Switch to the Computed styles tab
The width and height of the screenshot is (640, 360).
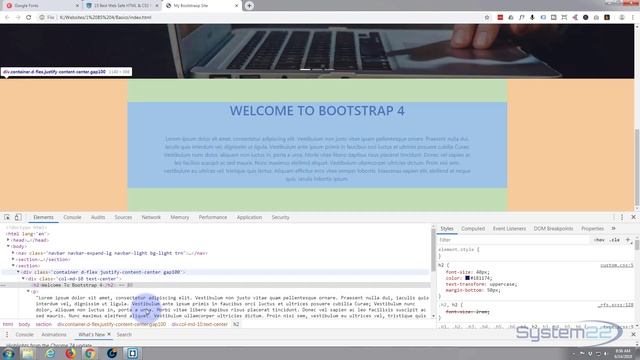[x=473, y=229]
